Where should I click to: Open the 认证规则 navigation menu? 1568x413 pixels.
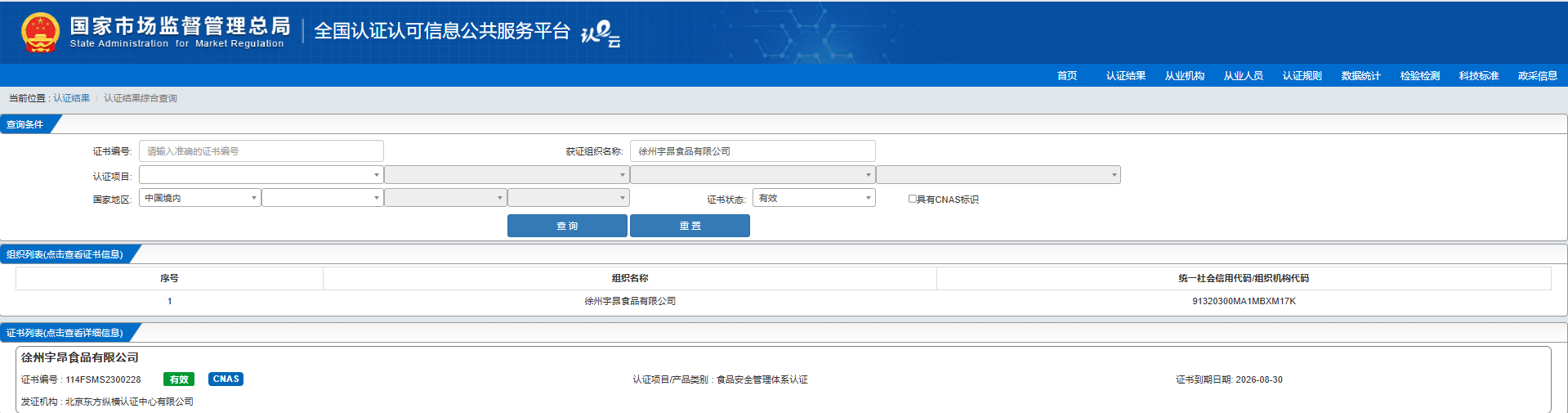[1302, 76]
